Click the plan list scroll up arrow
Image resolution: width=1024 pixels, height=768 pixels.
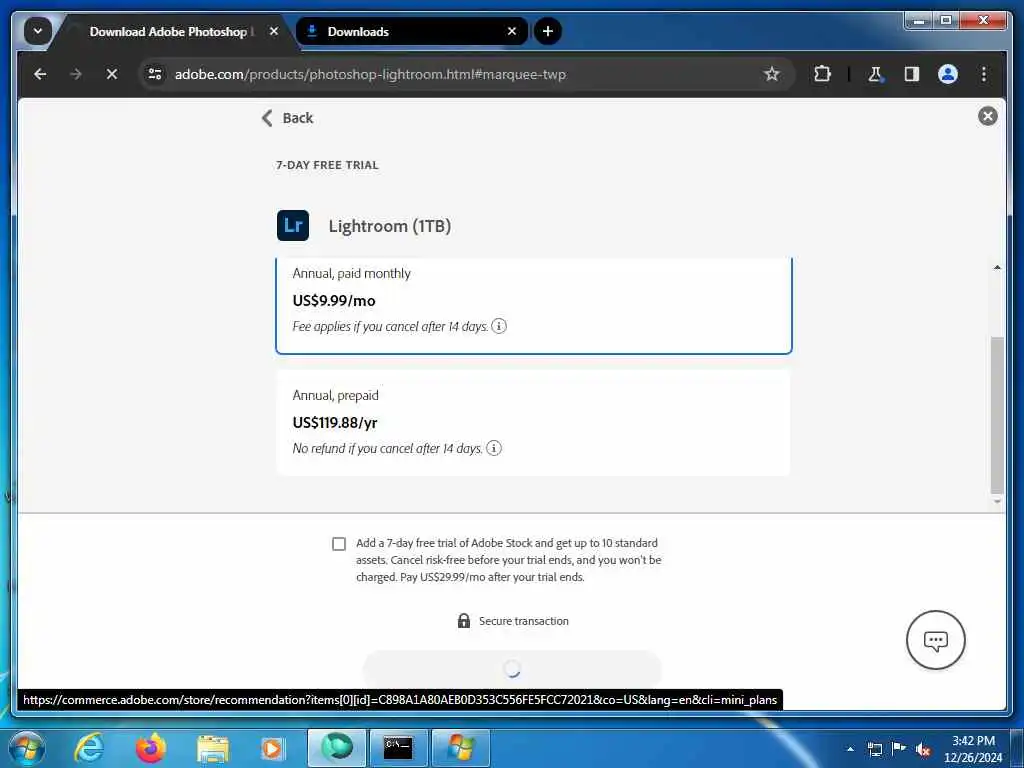[x=997, y=267]
